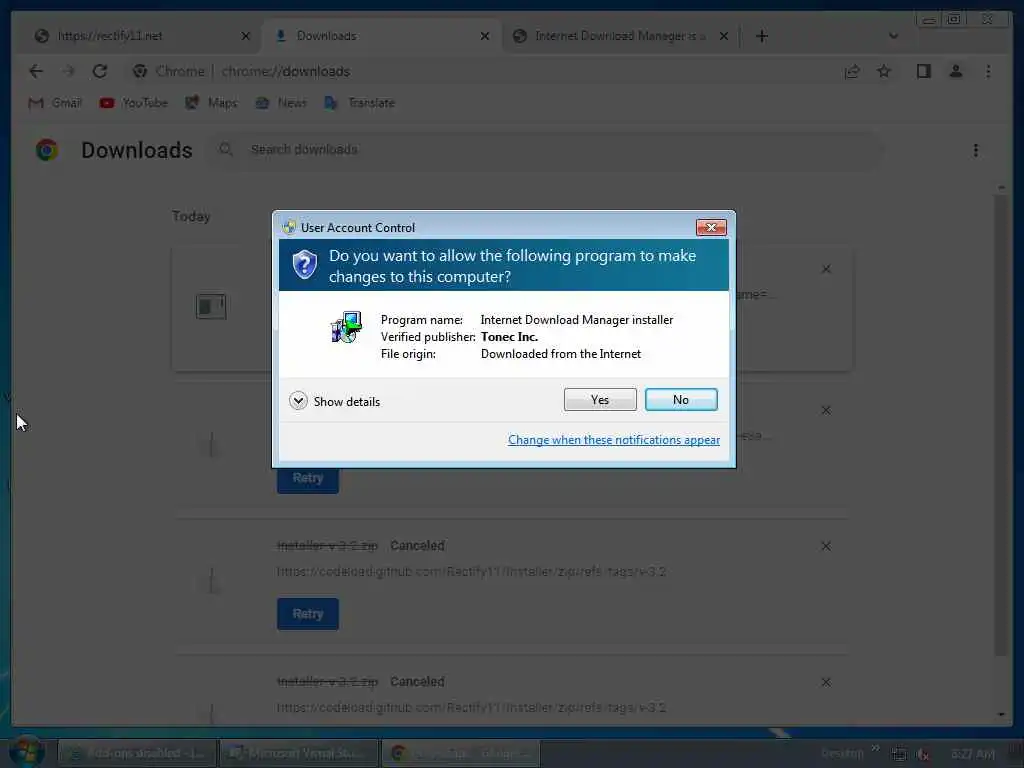Click Yes in User Account Control dialog
Screen dimensions: 1024x768
[600, 400]
